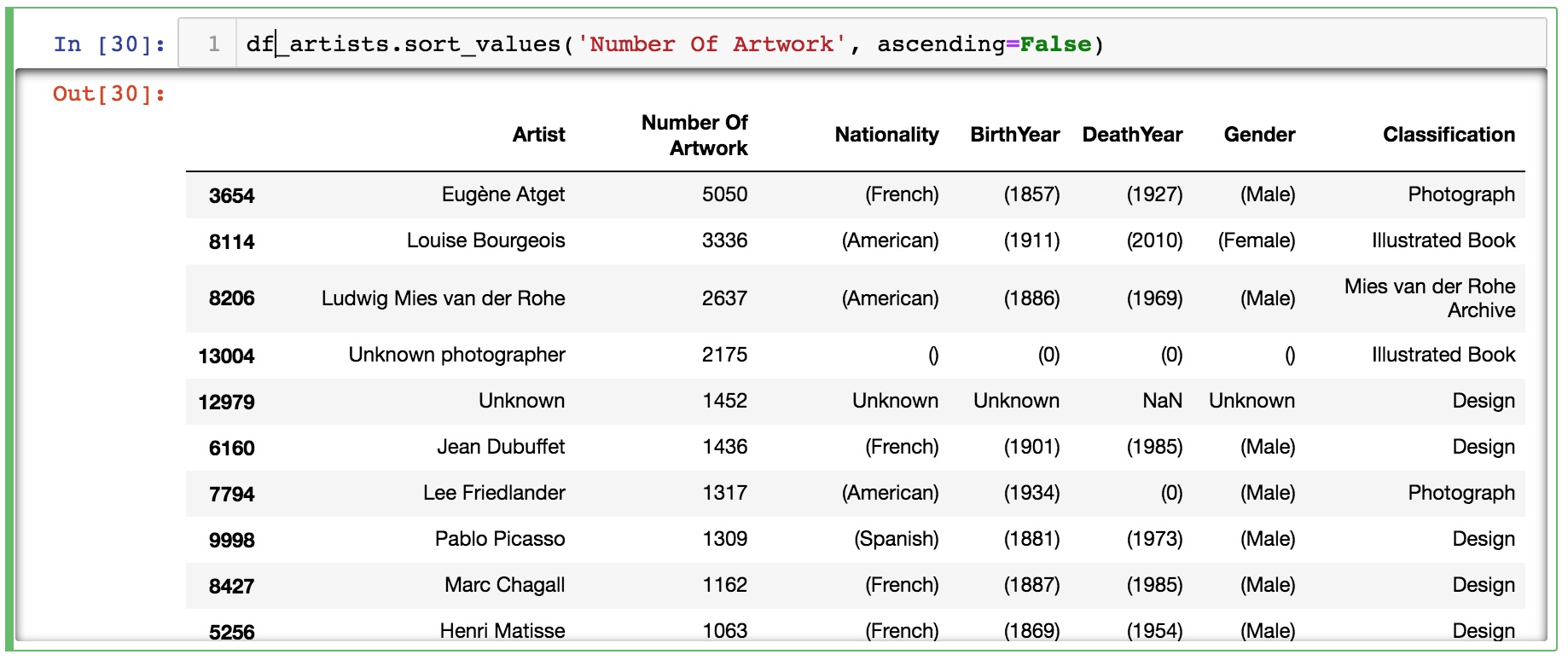This screenshot has width=1568, height=660.
Task: Select the Nationality column header
Action: (x=886, y=135)
